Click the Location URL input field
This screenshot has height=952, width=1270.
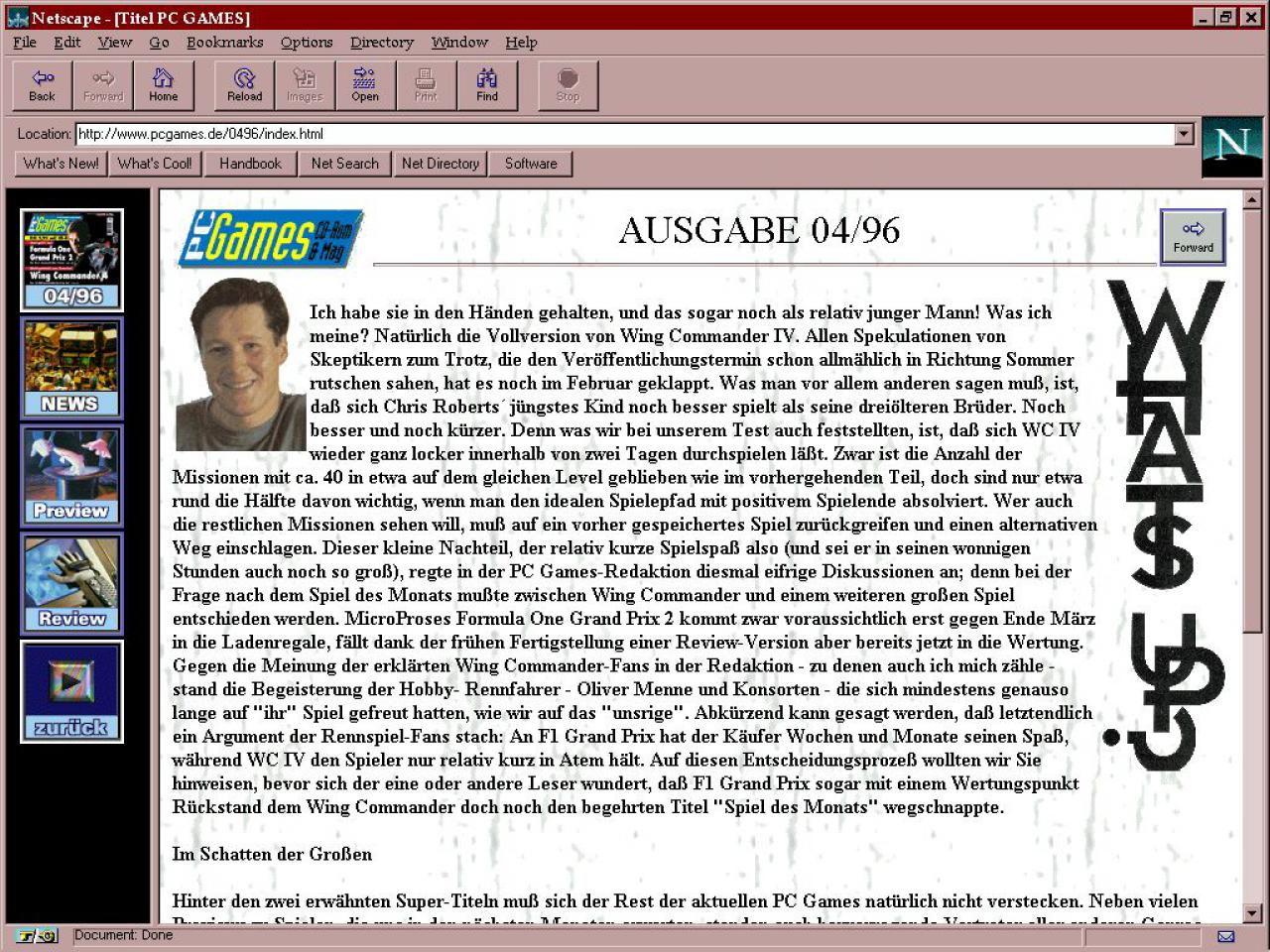(x=625, y=134)
